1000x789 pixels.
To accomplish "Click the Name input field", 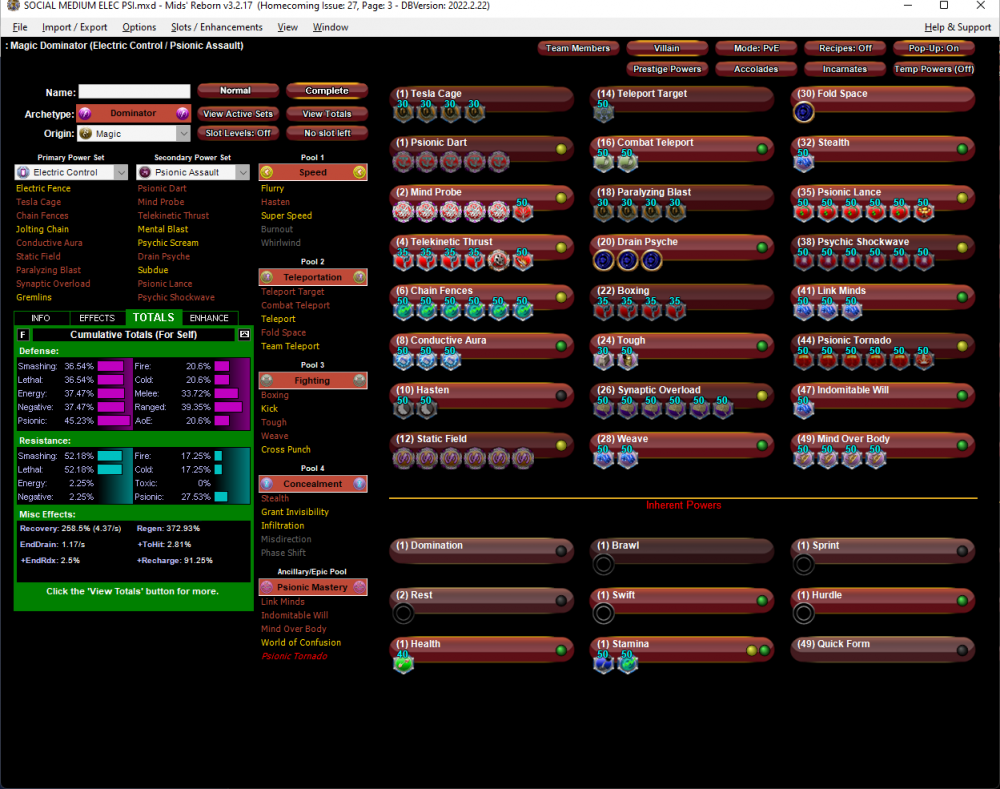I will [x=134, y=92].
